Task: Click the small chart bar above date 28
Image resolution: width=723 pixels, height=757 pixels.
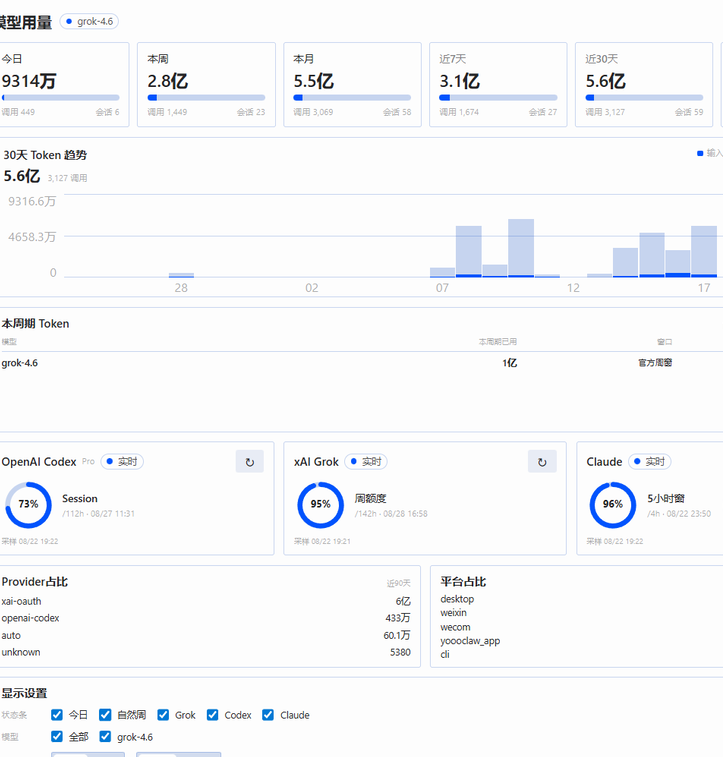Action: pyautogui.click(x=181, y=275)
